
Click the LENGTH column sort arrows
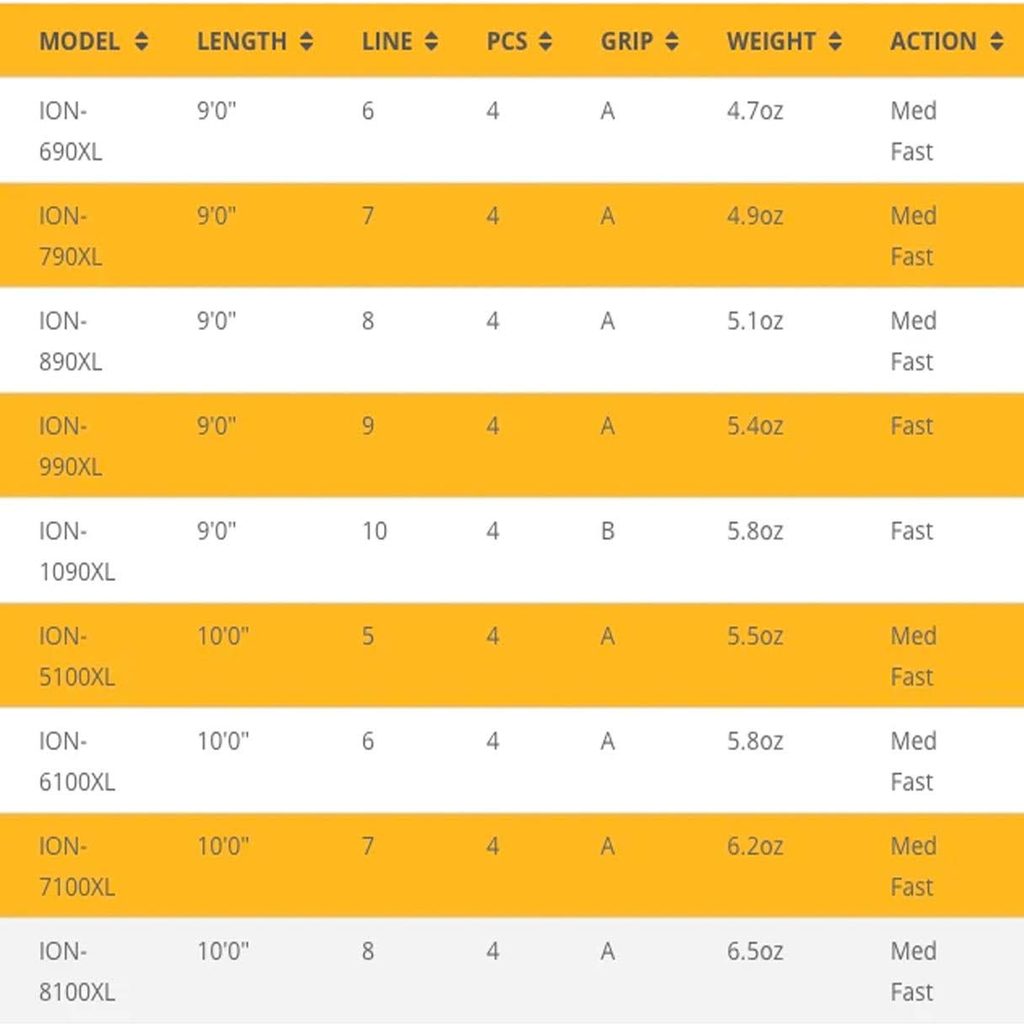308,41
